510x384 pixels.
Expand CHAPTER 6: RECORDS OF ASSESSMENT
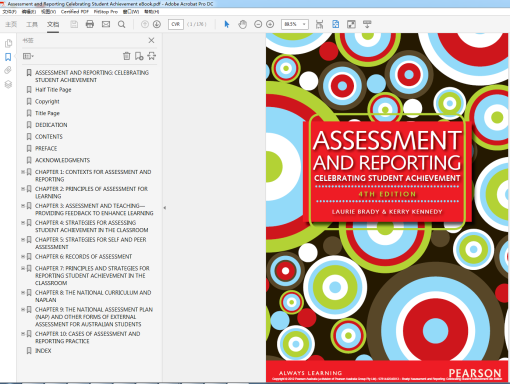(23, 257)
